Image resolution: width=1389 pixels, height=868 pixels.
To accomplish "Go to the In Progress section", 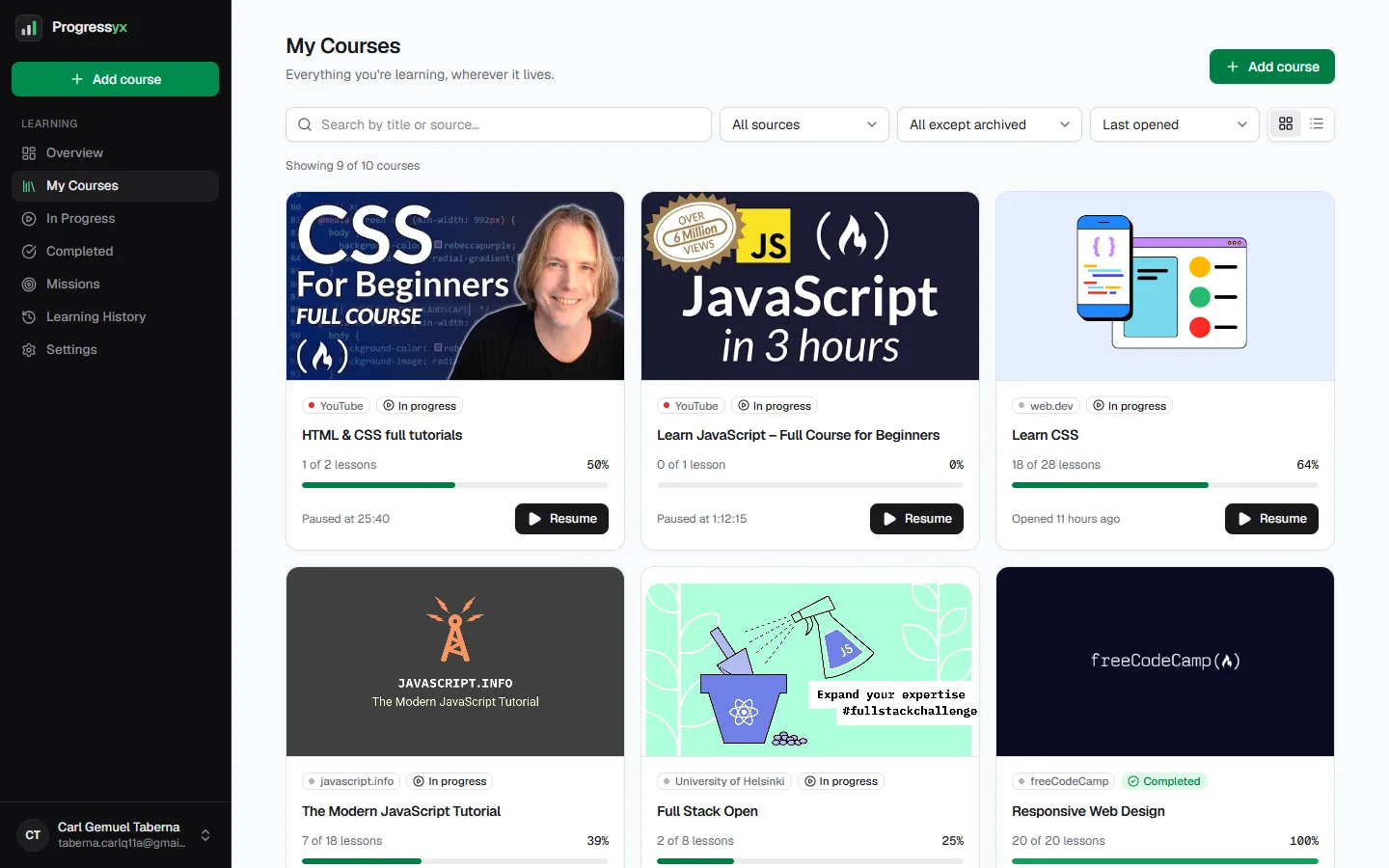I will click(x=115, y=219).
